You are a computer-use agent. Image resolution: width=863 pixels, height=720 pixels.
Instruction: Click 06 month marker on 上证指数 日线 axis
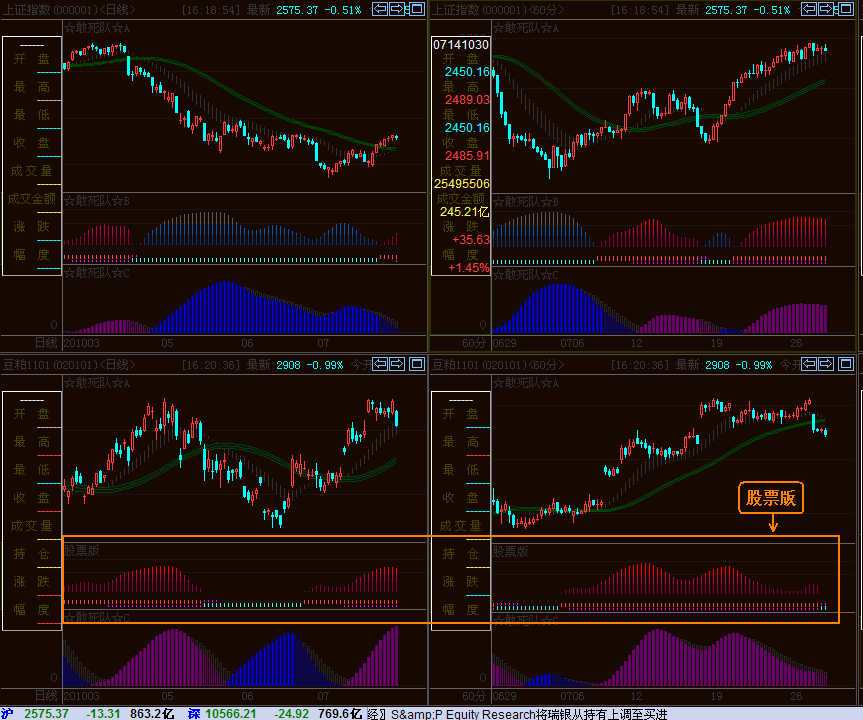[x=247, y=343]
